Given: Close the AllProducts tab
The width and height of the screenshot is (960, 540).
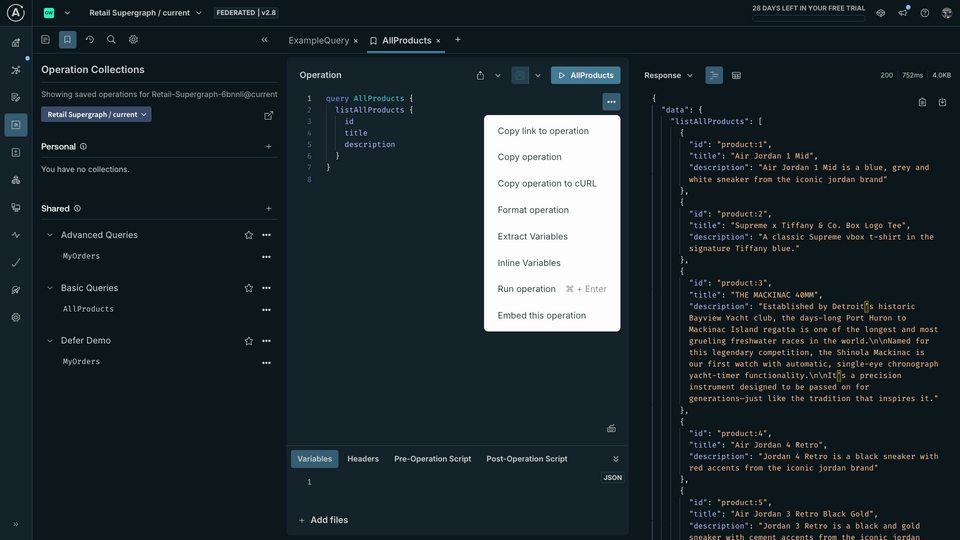Looking at the screenshot, I should (438, 41).
